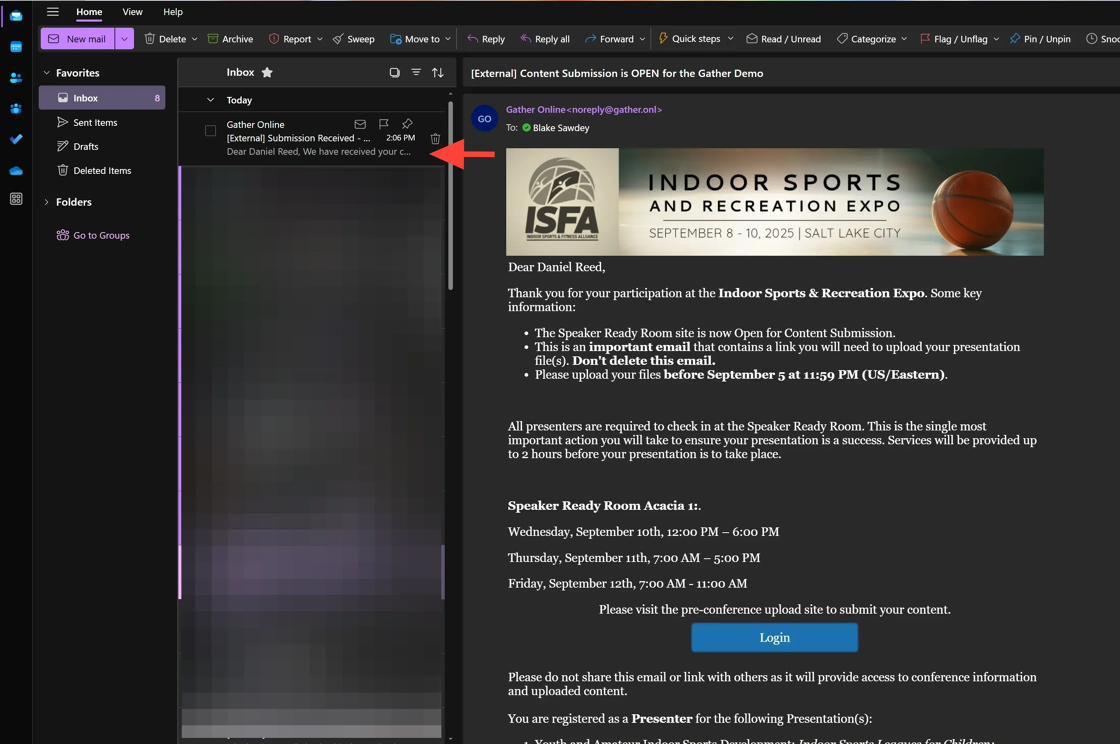Click the ISFA expo banner image
The width and height of the screenshot is (1120, 744).
(774, 202)
